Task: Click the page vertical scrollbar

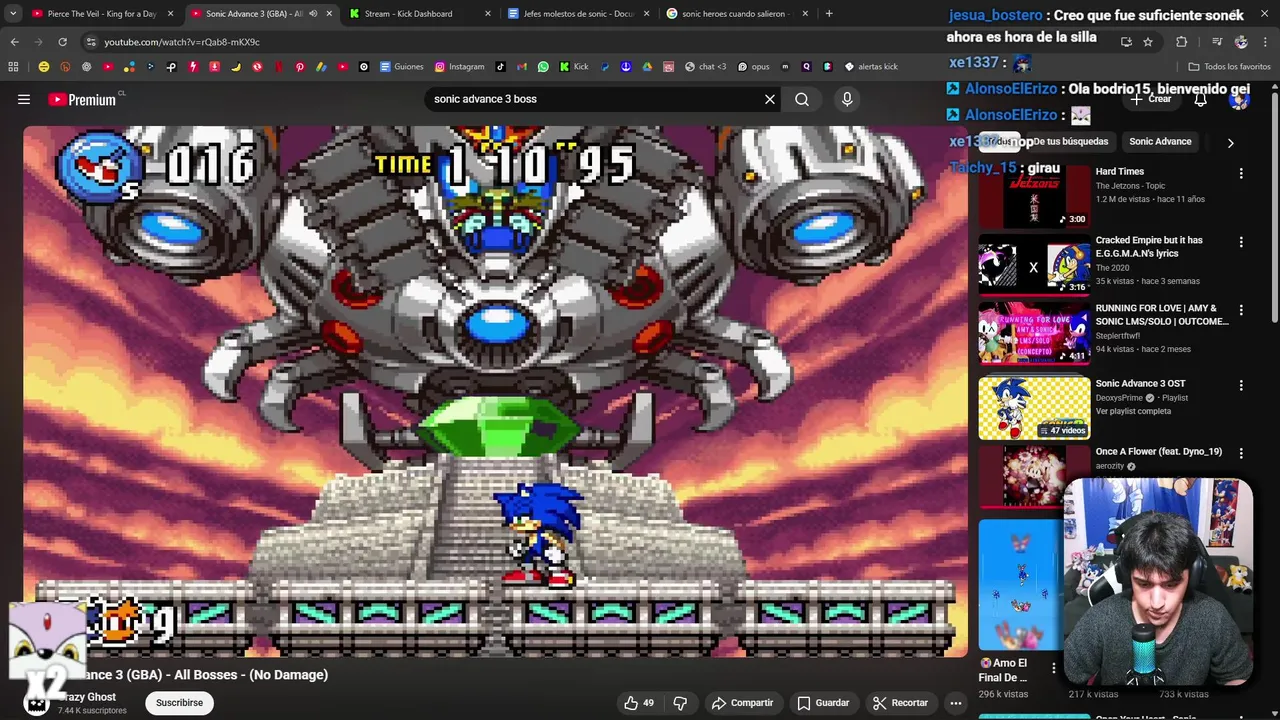Action: coord(1274,205)
